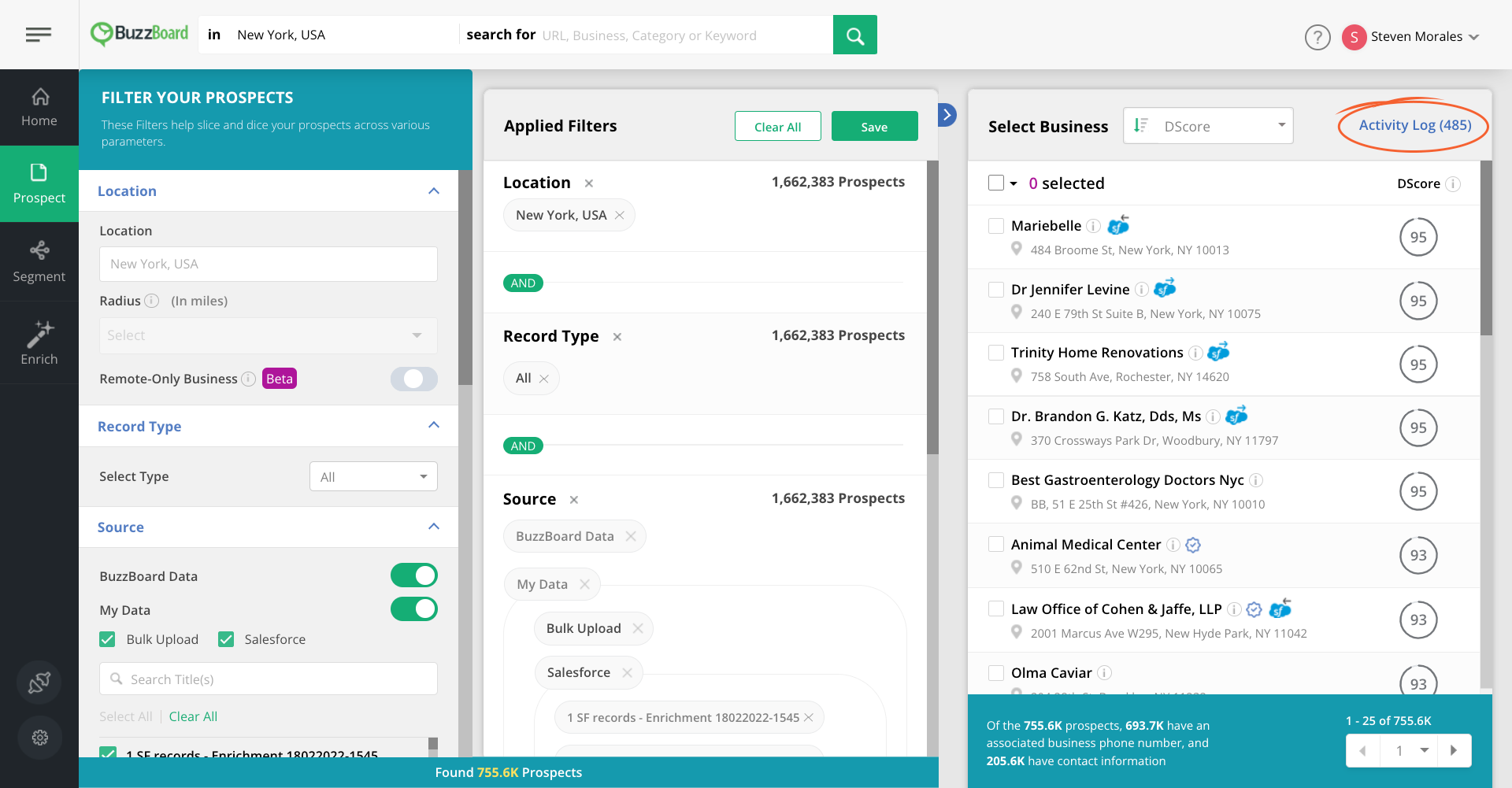The width and height of the screenshot is (1512, 788).
Task: Click Clear All link under Search Titles
Action: pyautogui.click(x=193, y=716)
